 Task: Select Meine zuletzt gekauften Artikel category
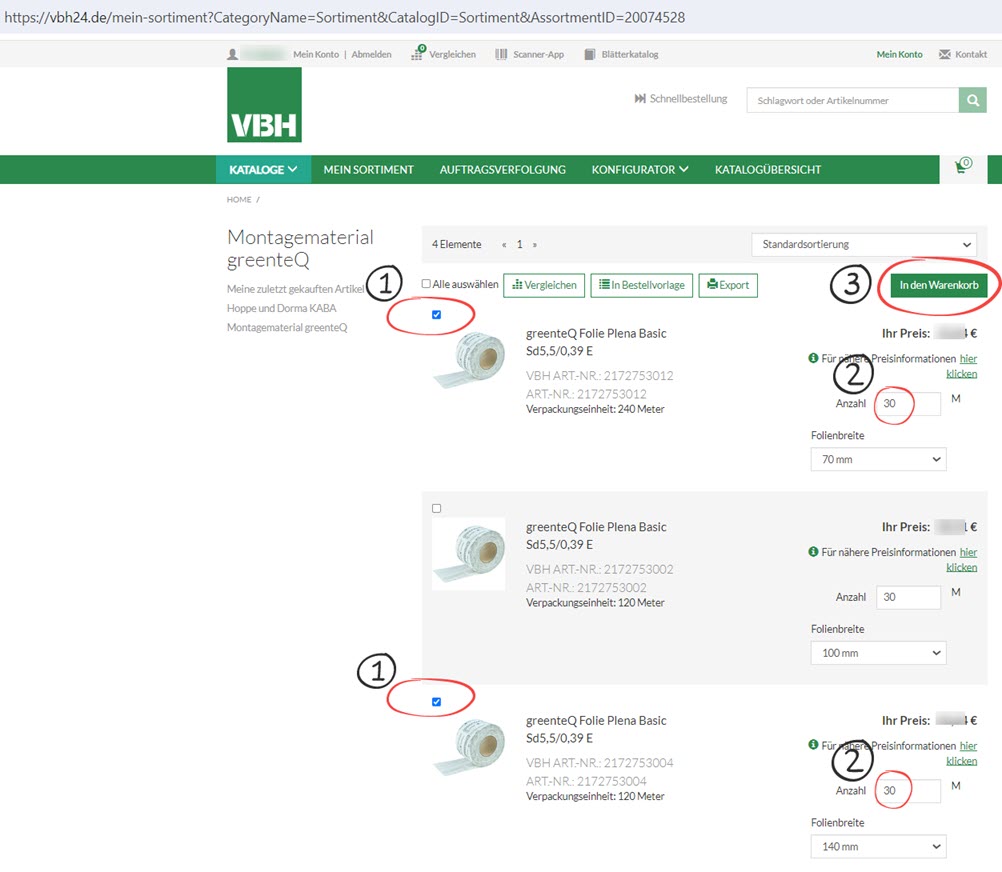(295, 289)
